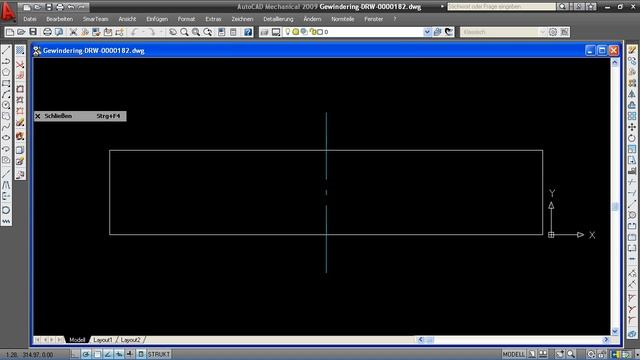
Task: Open the AutoCAD application menu logo
Action: point(7,11)
